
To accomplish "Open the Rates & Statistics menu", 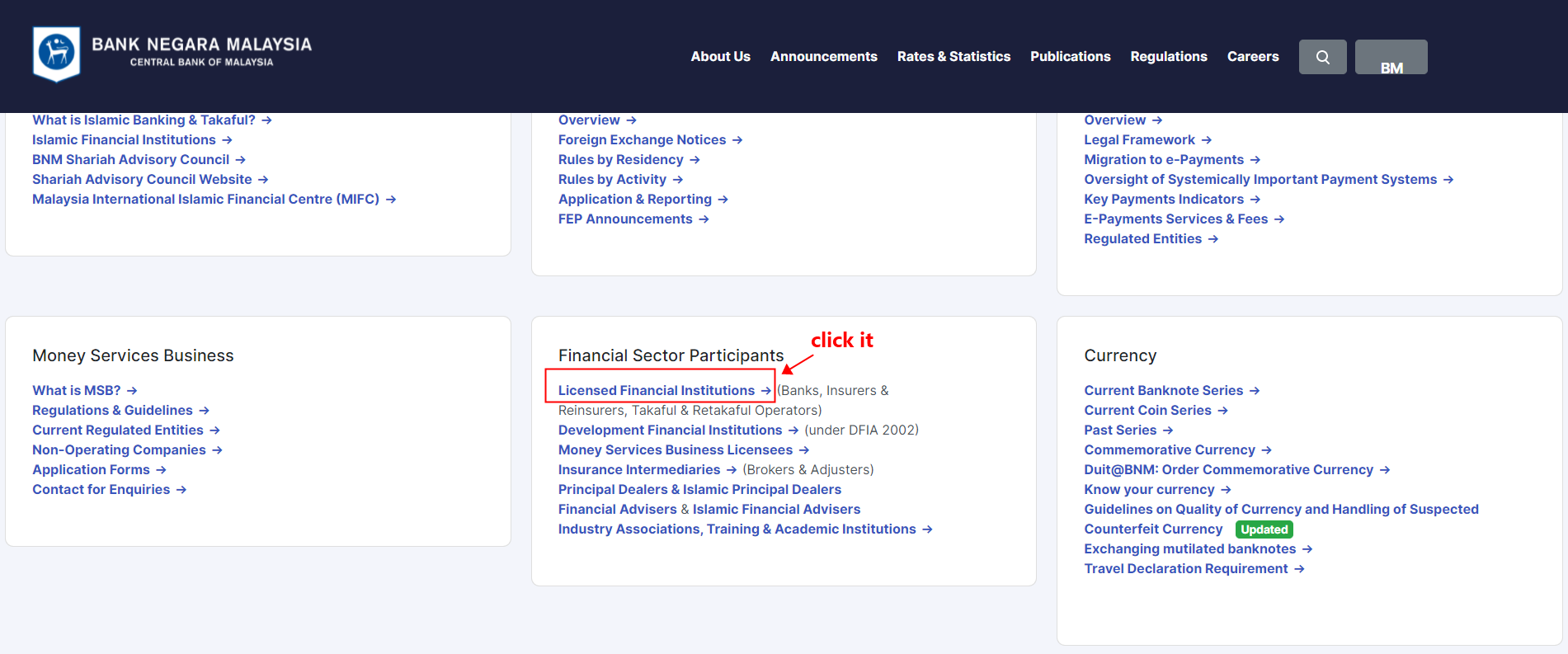I will [x=954, y=56].
